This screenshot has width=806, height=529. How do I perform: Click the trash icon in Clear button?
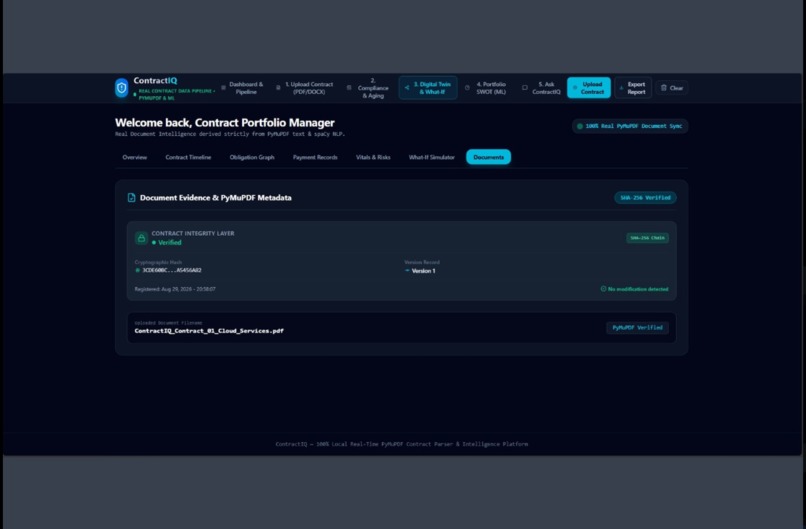pos(664,88)
